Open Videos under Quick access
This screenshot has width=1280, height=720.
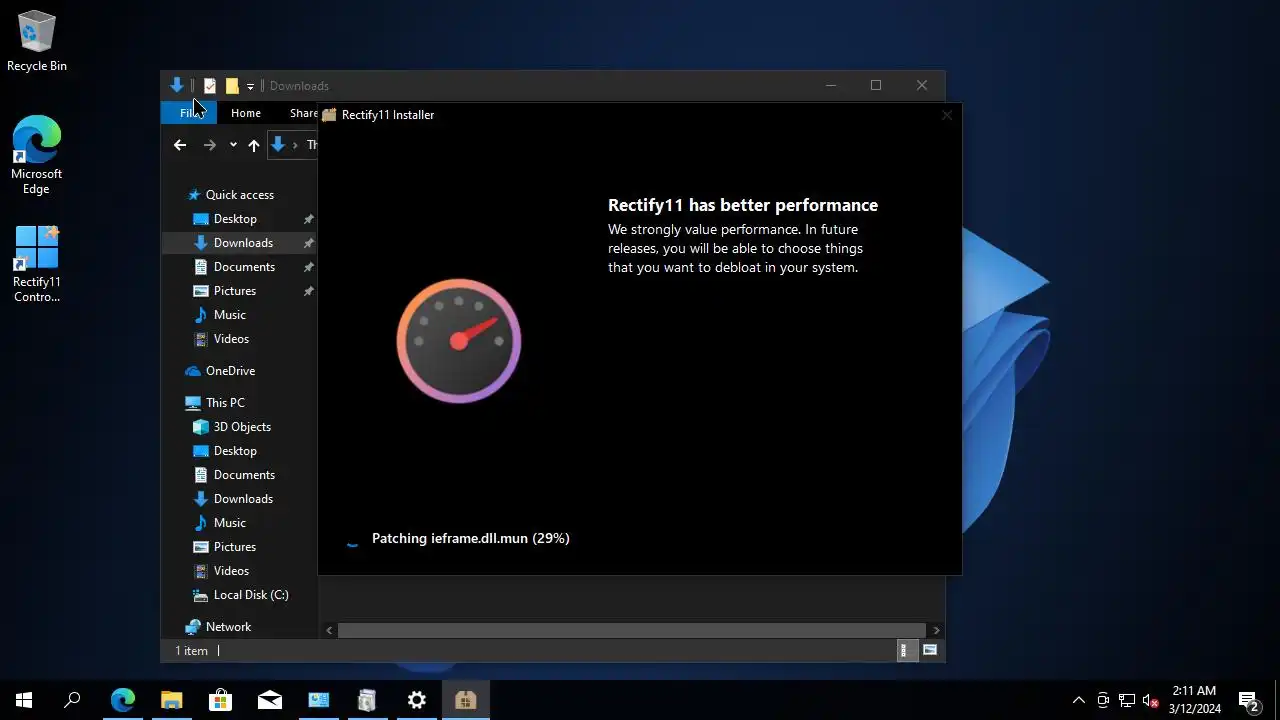coord(231,339)
